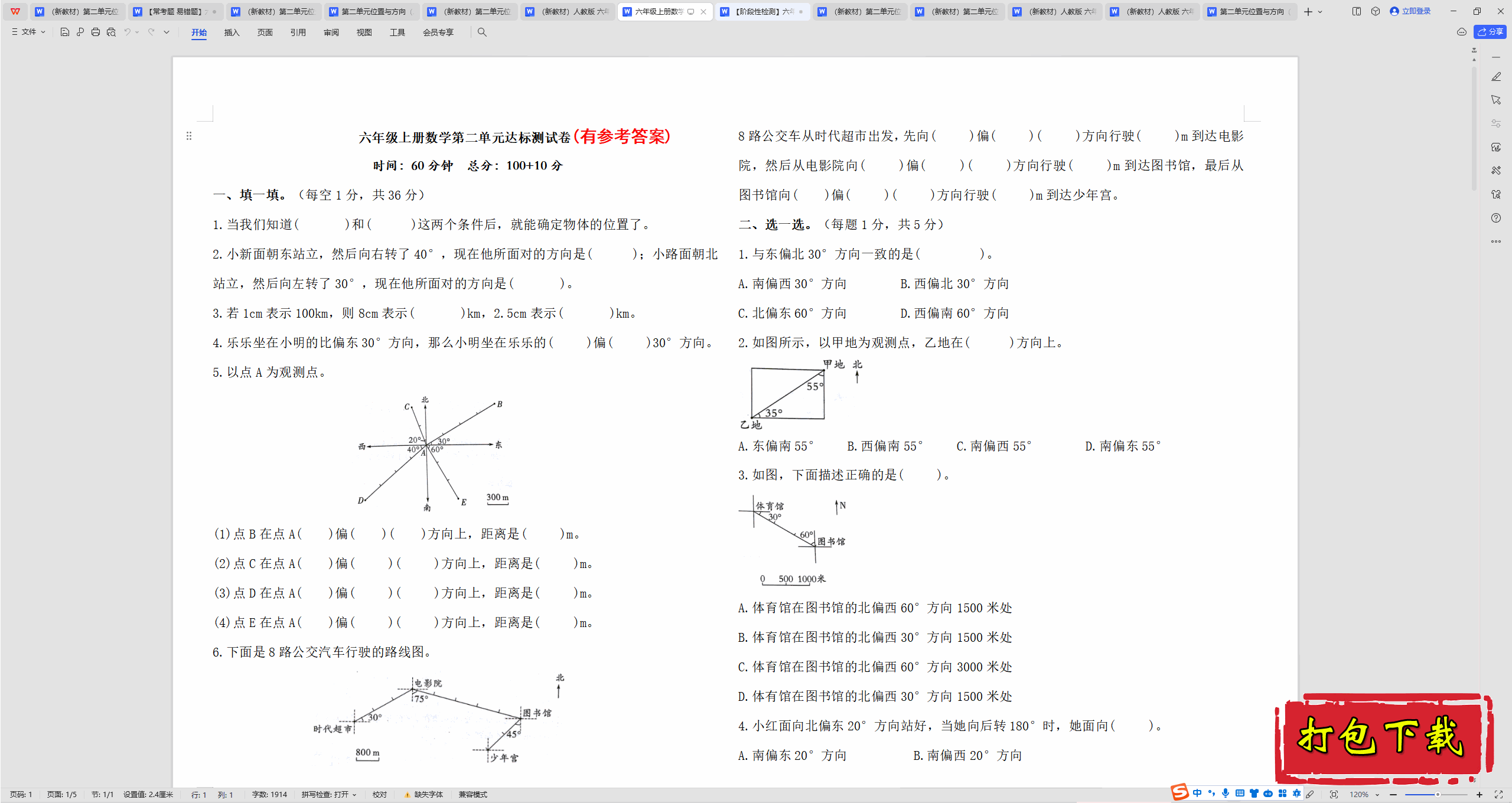Open the 会员专享 ribbon tab
The width and height of the screenshot is (1512, 803).
point(438,32)
